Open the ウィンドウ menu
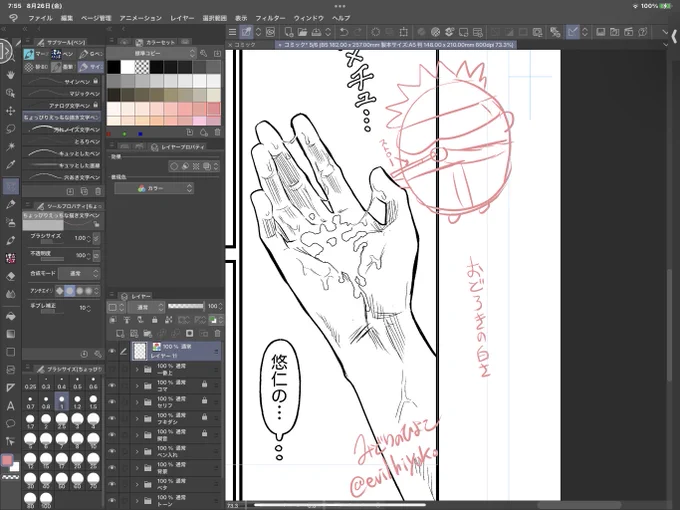This screenshot has height=510, width=680. [309, 18]
